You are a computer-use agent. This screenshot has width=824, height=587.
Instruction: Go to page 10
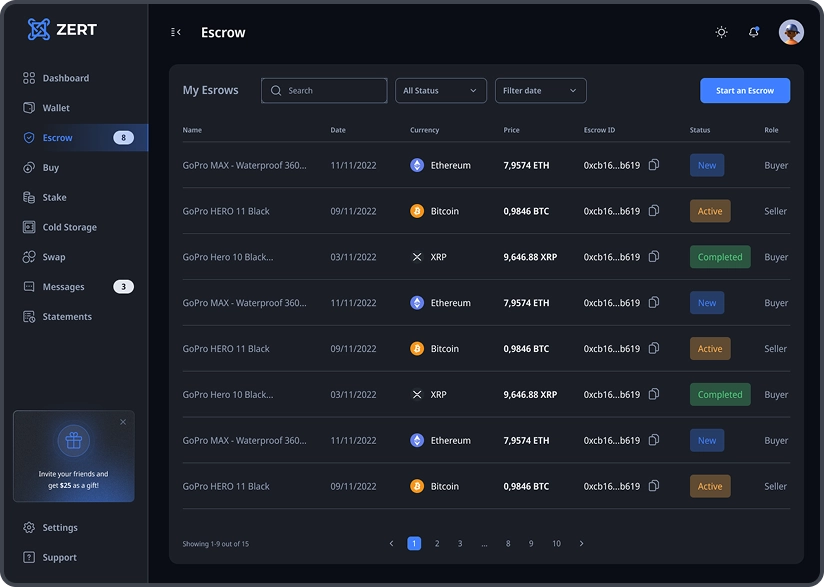click(556, 543)
